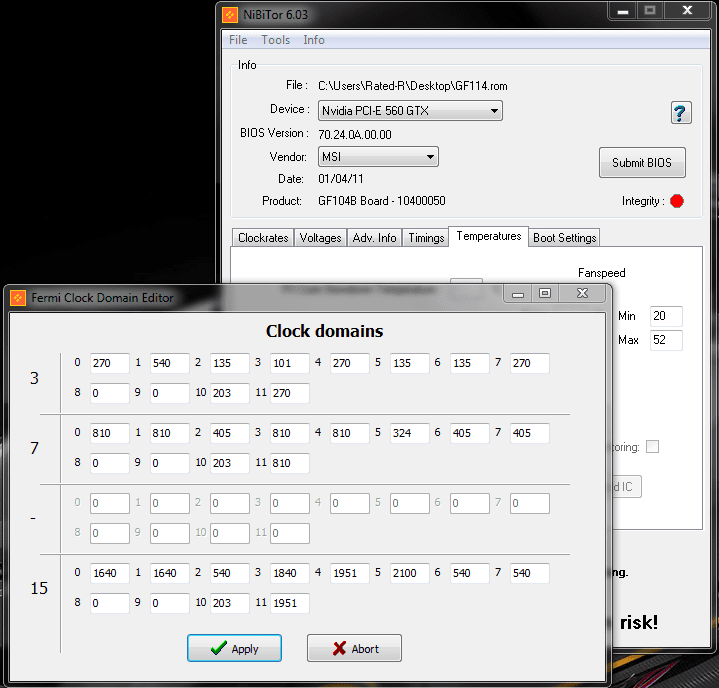Click the Abort button with red X
Image resolution: width=719 pixels, height=688 pixels.
click(x=354, y=648)
